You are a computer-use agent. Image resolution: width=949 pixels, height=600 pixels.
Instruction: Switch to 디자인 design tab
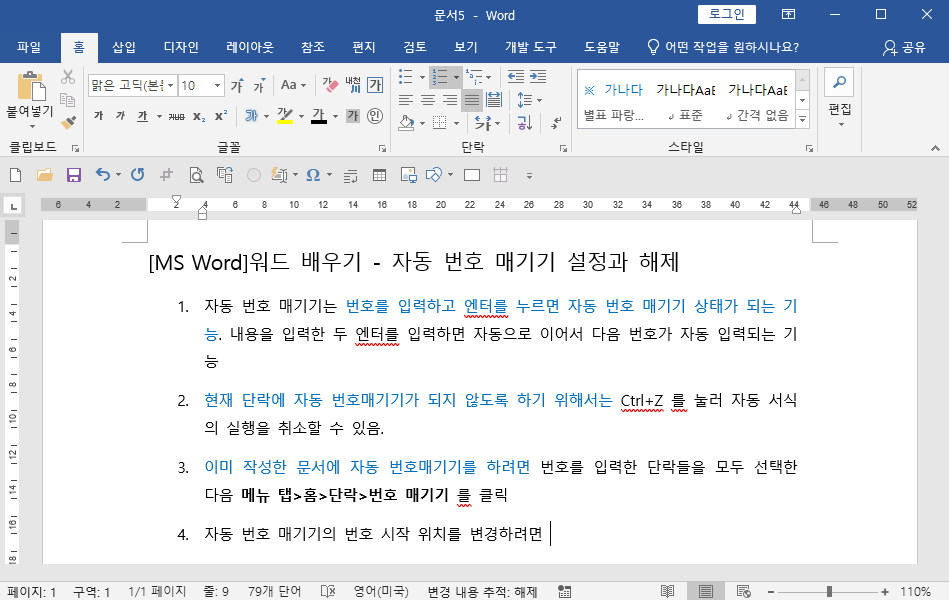tap(181, 47)
